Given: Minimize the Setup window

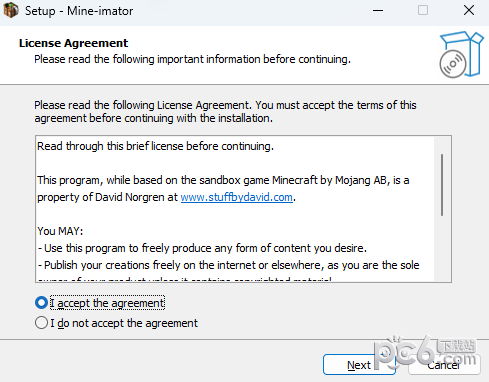Looking at the screenshot, I should point(378,10).
